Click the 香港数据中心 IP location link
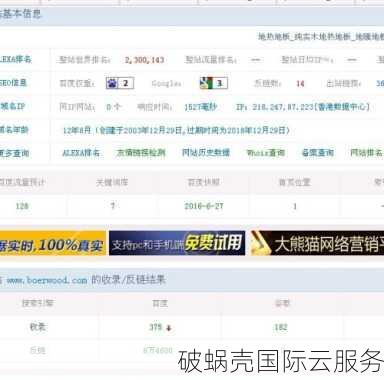Screen dimensions: 384x380 tap(343, 107)
